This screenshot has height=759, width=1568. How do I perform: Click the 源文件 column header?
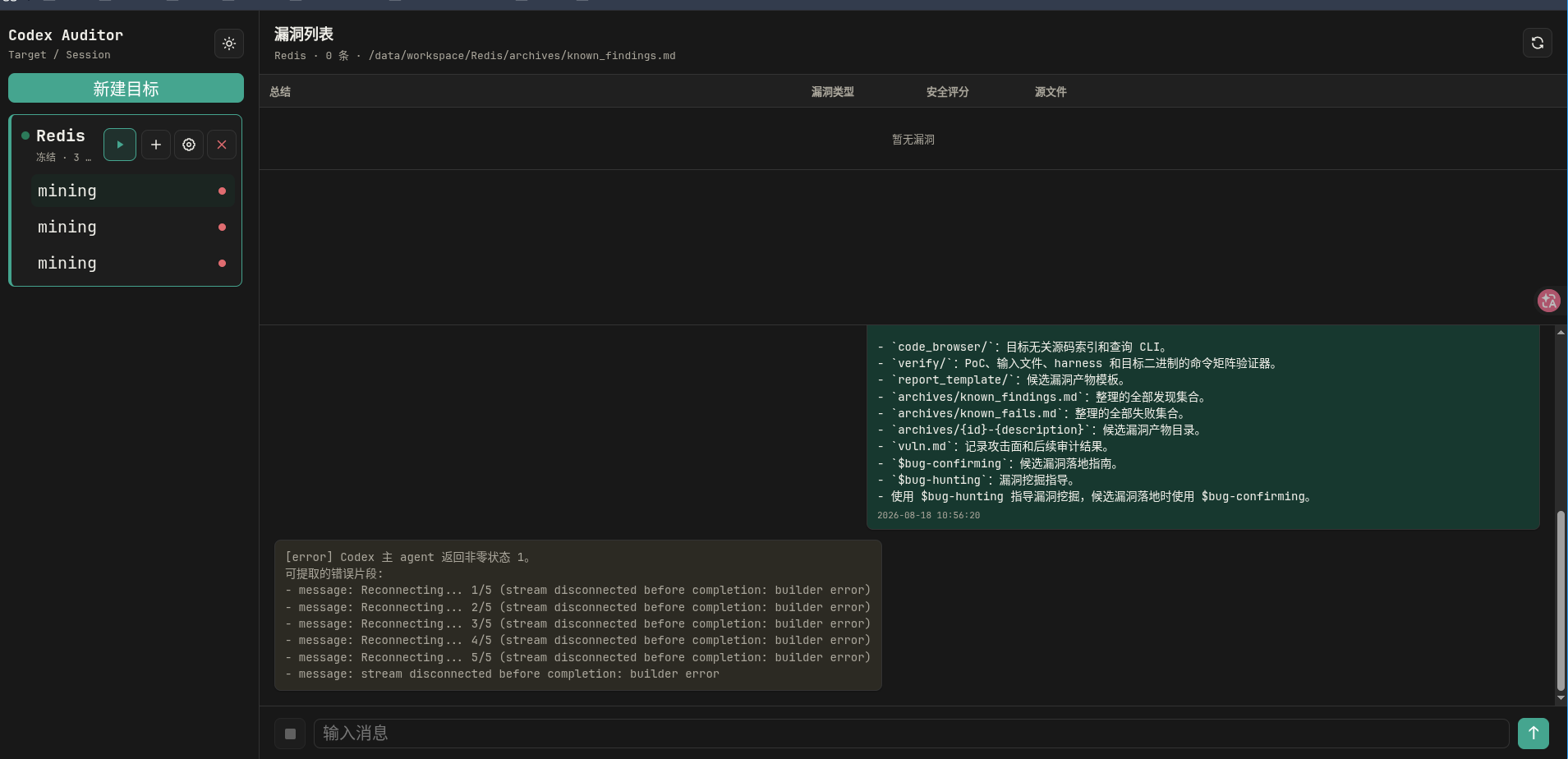coord(1051,92)
